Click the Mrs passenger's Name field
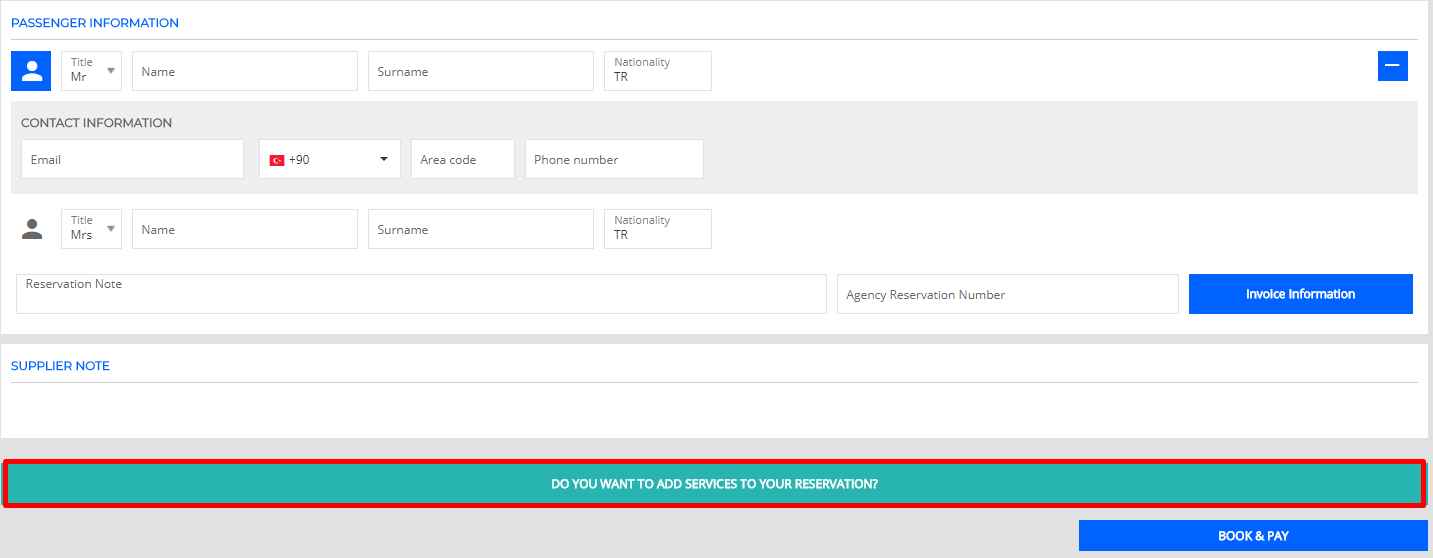The width and height of the screenshot is (1433, 558). [x=244, y=229]
